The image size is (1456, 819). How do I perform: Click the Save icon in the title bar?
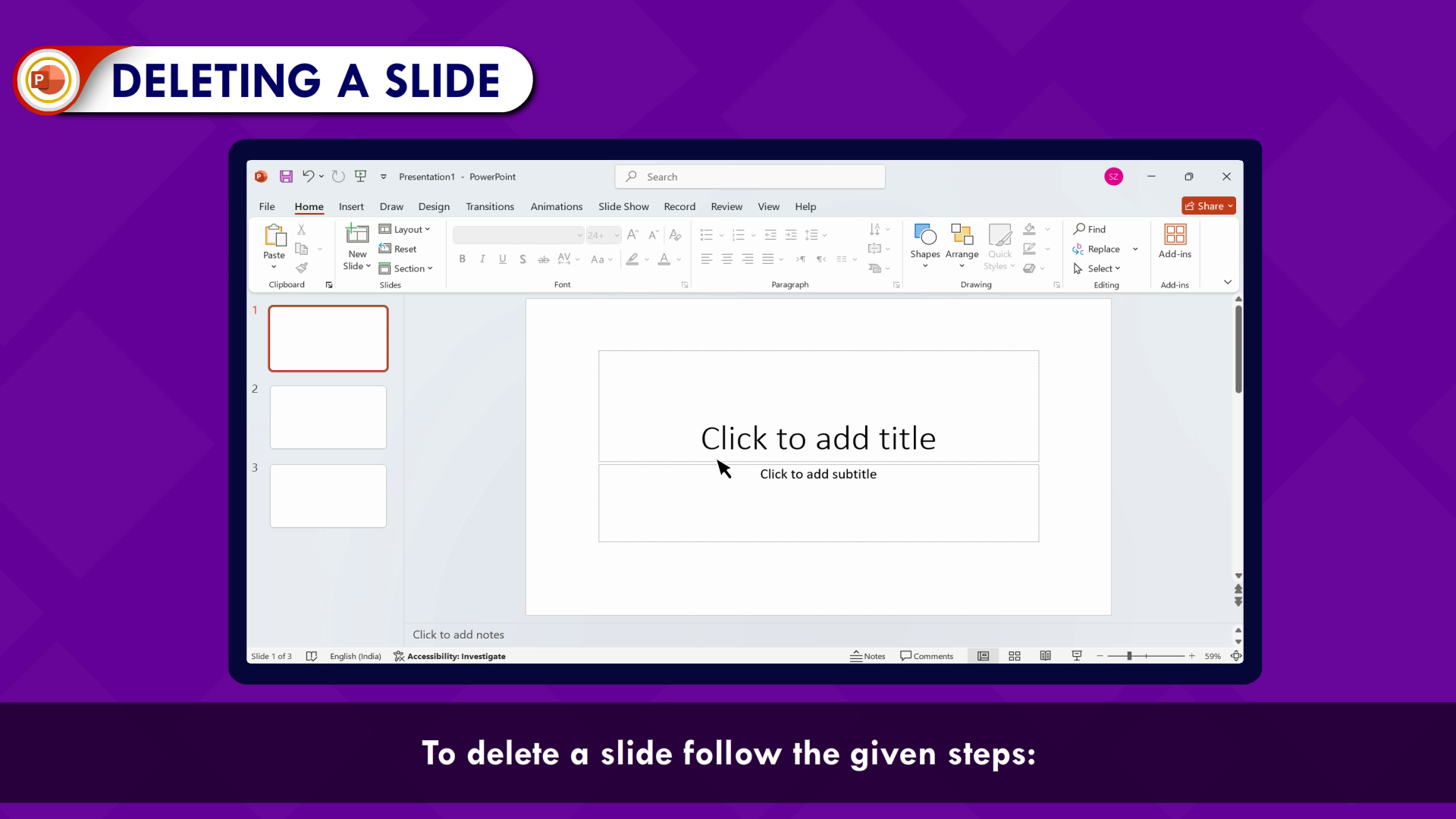[x=286, y=177]
